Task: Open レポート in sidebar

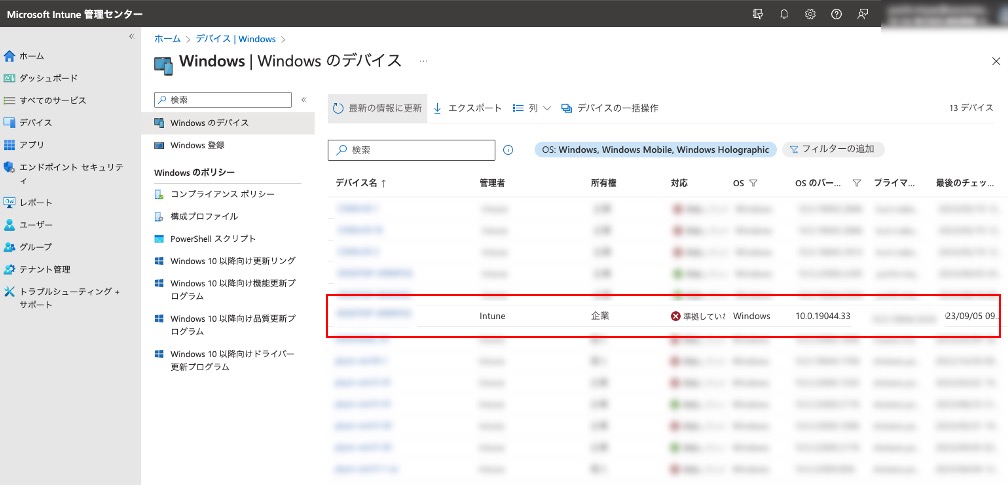Action: [x=28, y=203]
